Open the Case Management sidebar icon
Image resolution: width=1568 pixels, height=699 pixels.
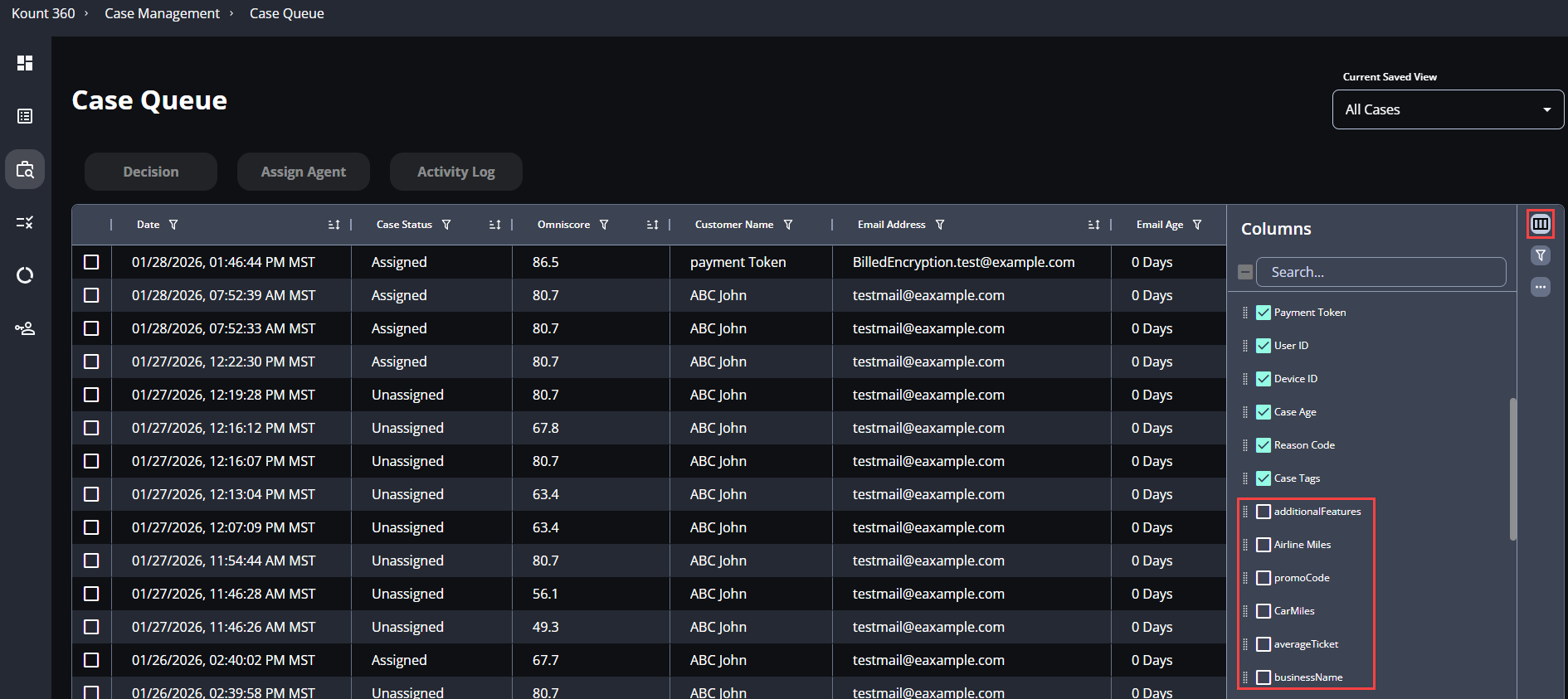pos(25,169)
